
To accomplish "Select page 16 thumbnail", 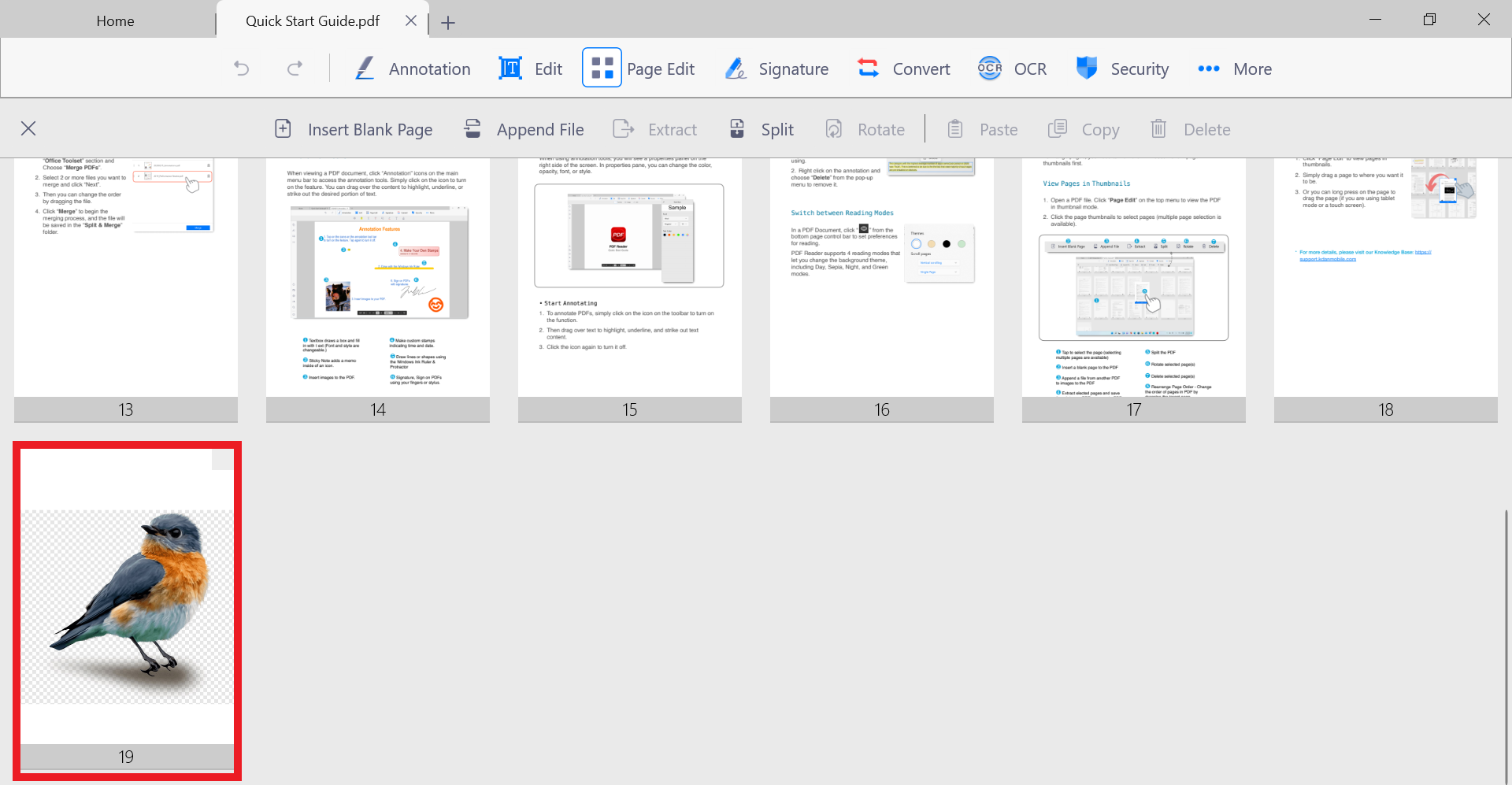I will (882, 290).
